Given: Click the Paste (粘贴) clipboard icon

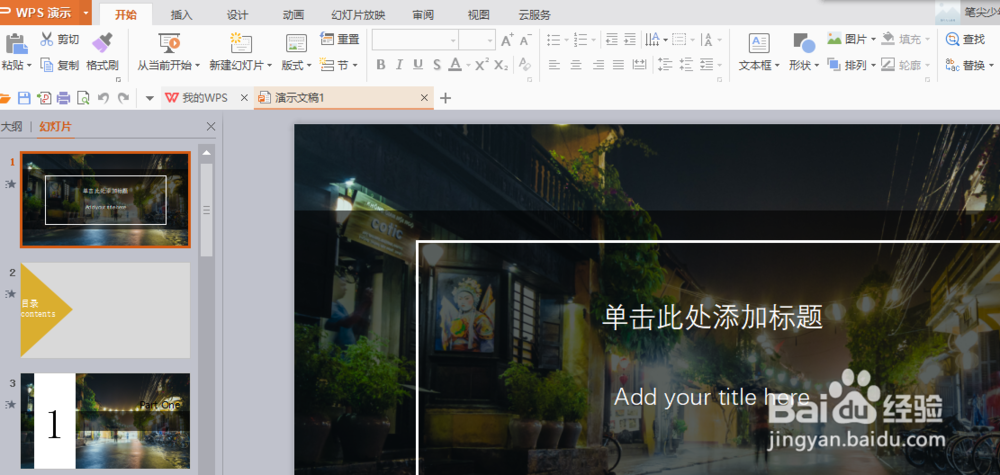Looking at the screenshot, I should pyautogui.click(x=15, y=43).
